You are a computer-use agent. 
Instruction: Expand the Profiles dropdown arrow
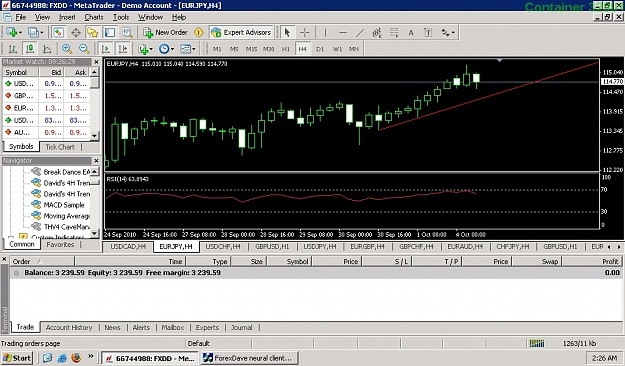point(41,33)
